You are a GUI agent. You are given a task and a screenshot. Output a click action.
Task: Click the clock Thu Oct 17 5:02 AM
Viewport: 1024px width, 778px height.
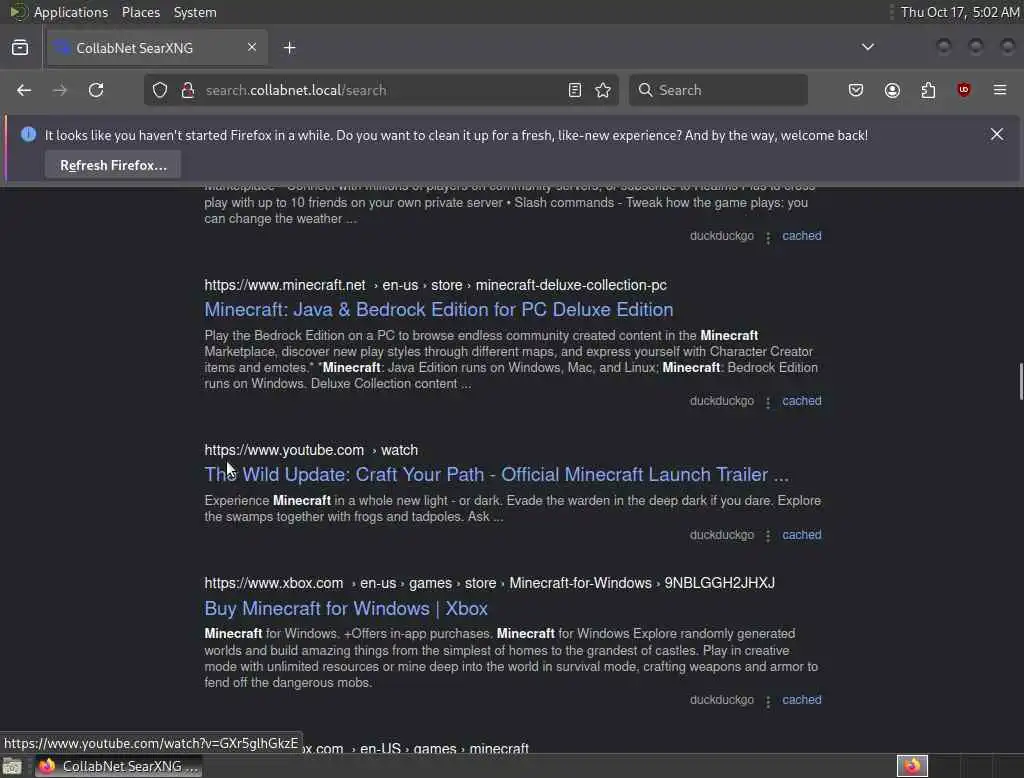tap(959, 12)
